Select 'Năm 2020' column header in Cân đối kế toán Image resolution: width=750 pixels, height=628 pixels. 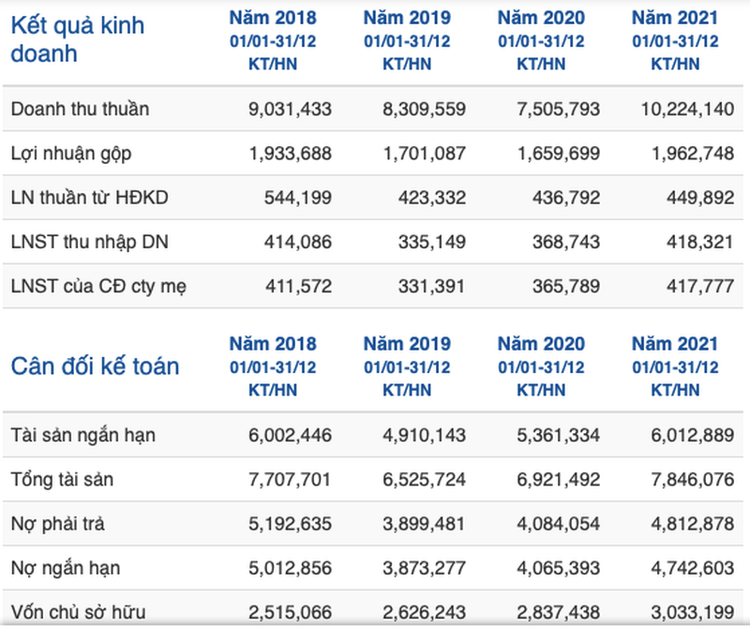pyautogui.click(x=541, y=345)
